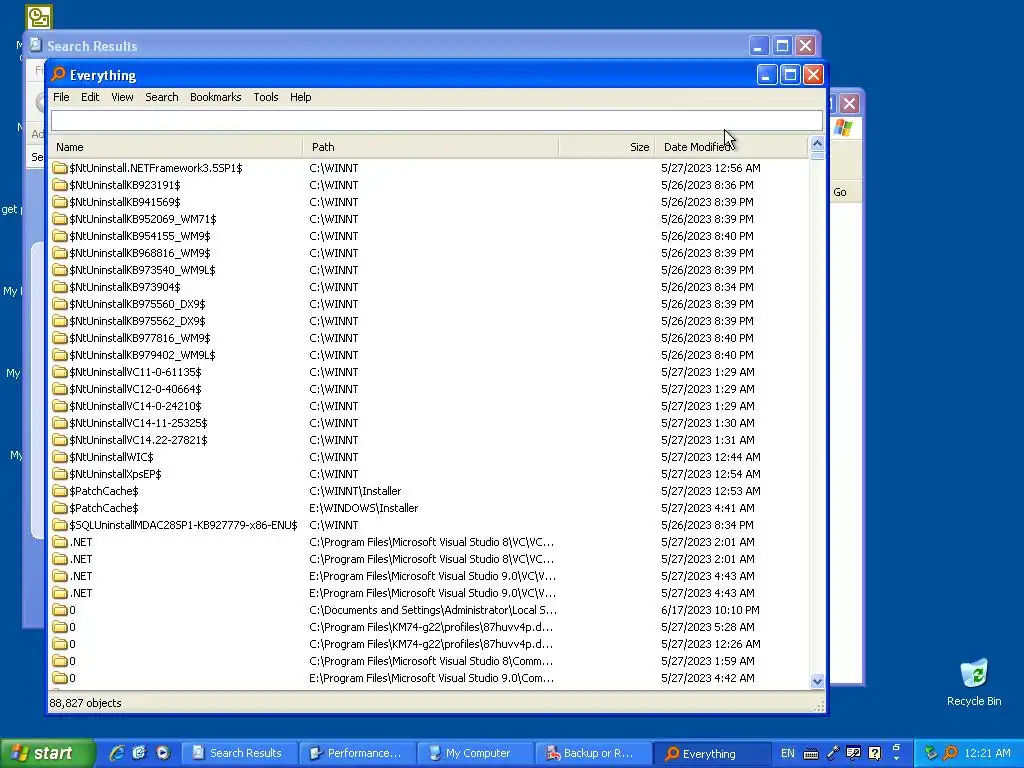
Task: Click the Everything taskbar button
Action: (x=711, y=753)
